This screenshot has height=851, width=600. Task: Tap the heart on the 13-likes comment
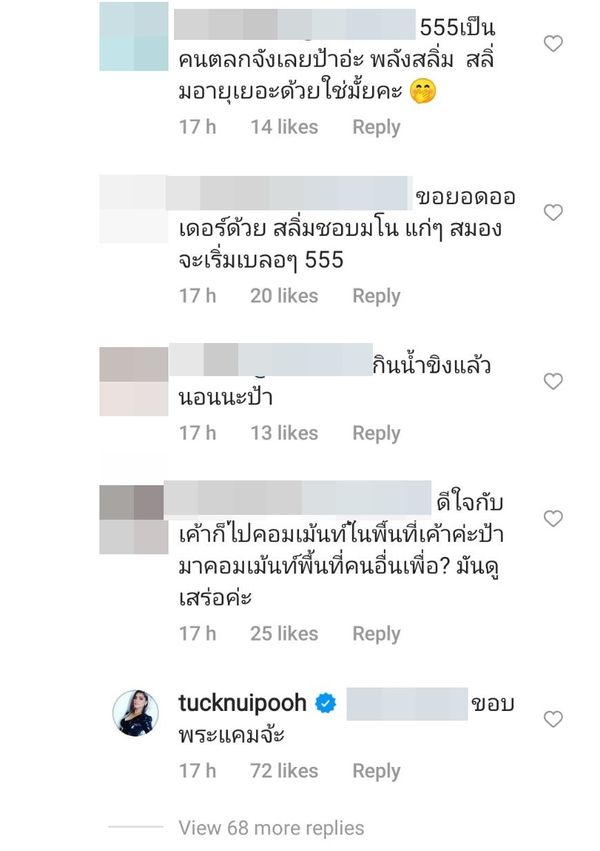point(553,382)
